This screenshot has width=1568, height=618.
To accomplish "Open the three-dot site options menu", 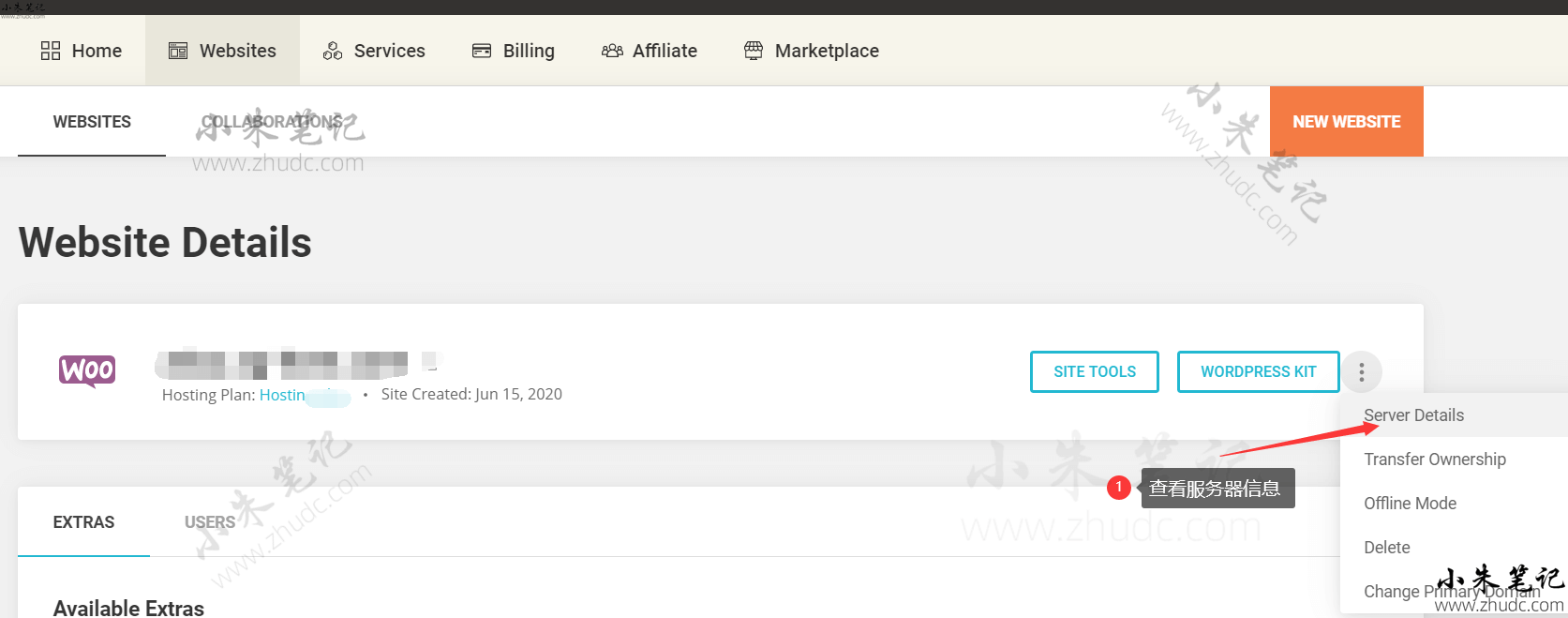I will (1361, 372).
